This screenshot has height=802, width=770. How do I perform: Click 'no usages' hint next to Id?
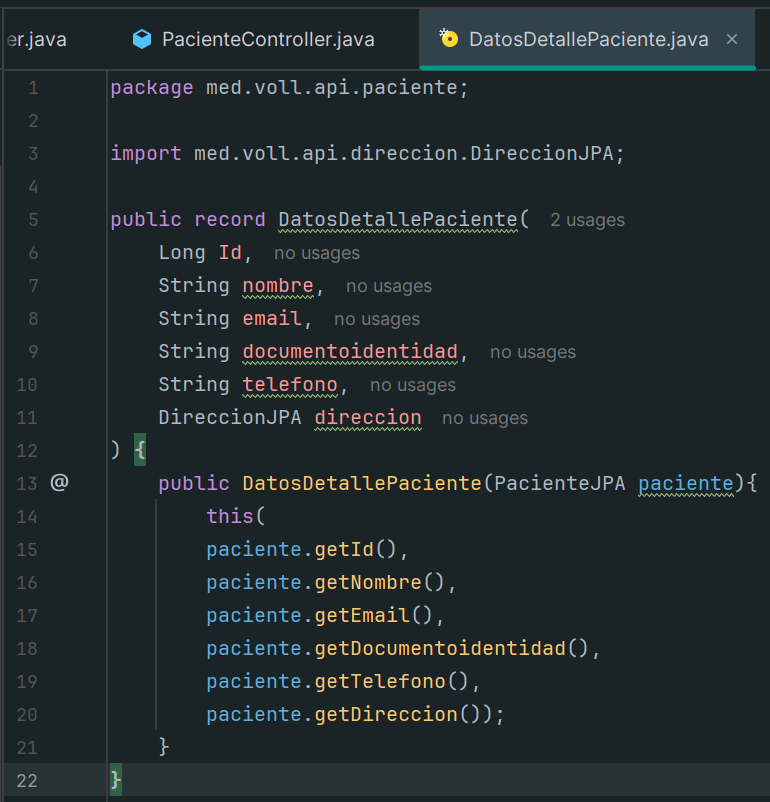(x=317, y=253)
